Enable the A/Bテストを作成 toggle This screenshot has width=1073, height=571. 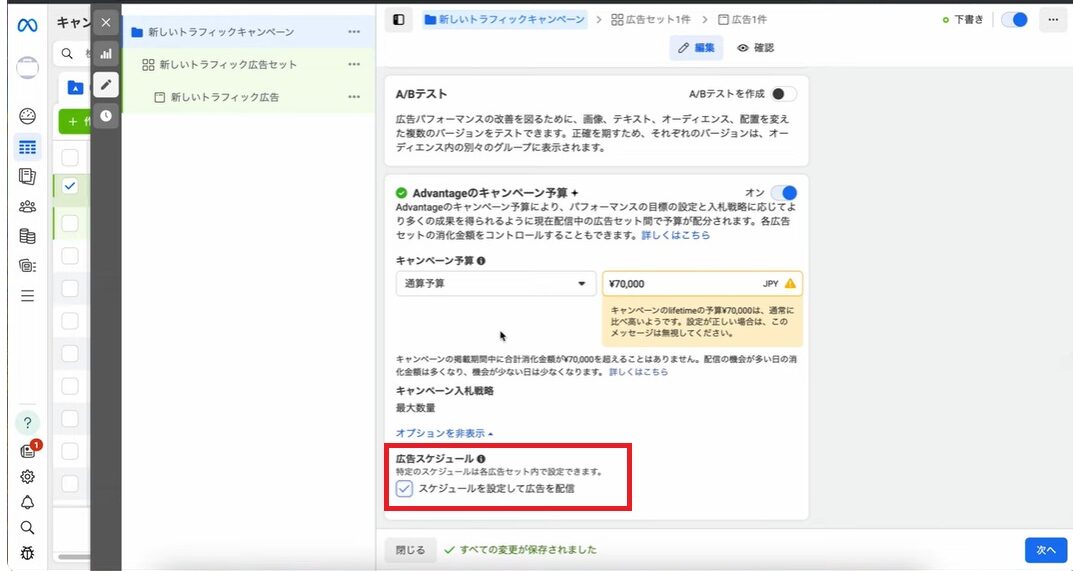784,94
